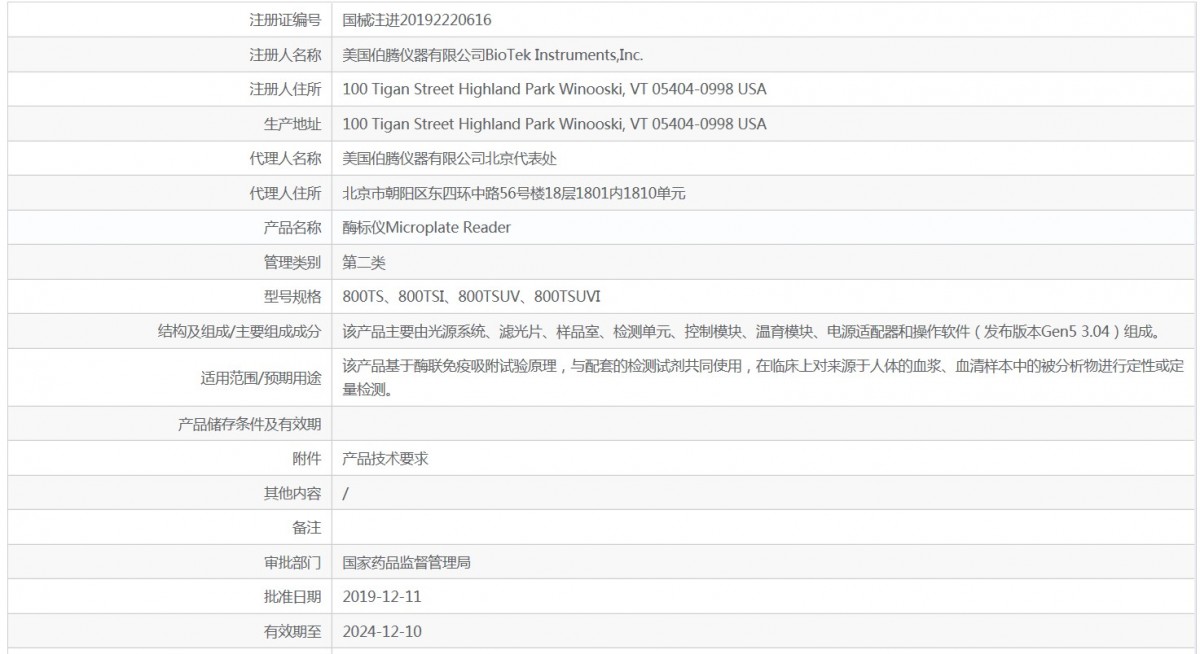Click the 型号规格 label
The height and width of the screenshot is (654, 1200).
(x=292, y=296)
